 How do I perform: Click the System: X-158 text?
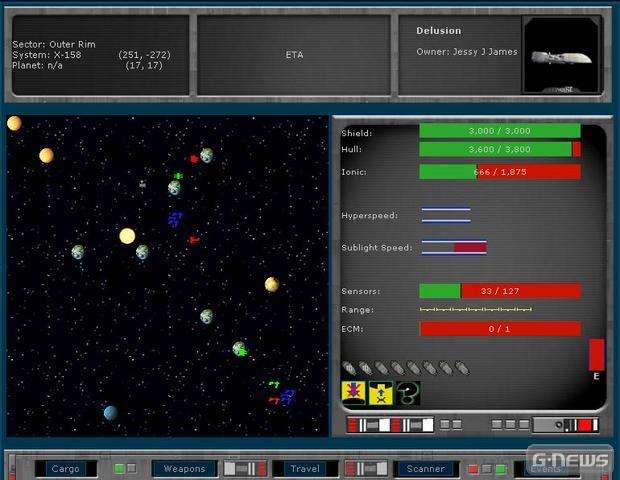(47, 55)
